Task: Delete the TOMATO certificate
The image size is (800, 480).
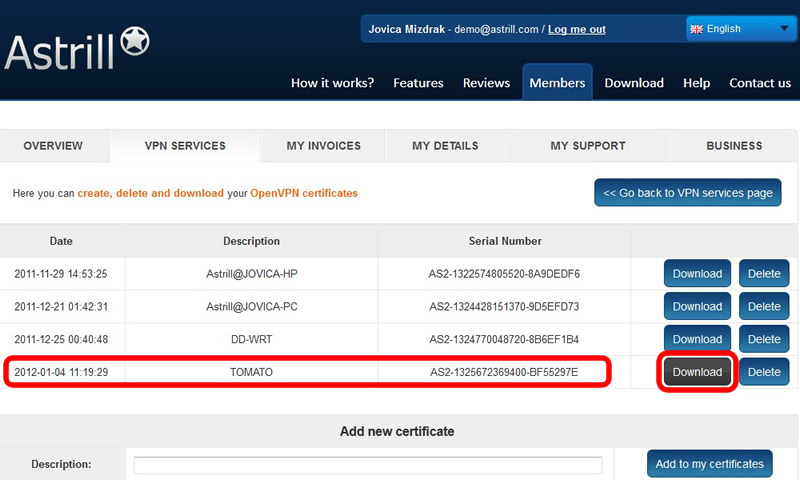Action: [x=764, y=372]
